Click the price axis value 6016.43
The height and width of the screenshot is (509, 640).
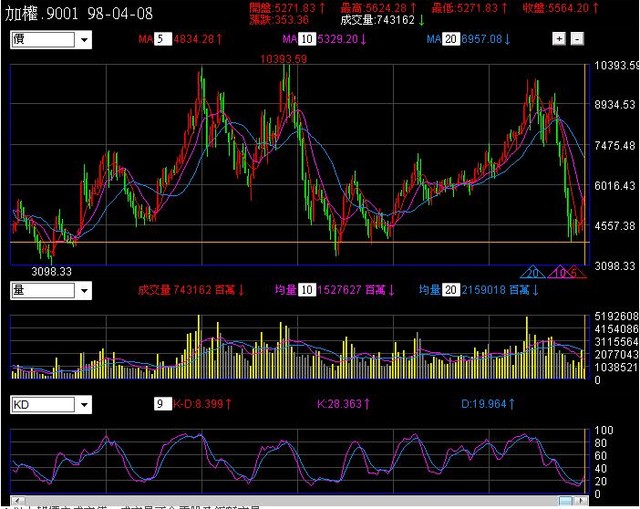coord(615,186)
